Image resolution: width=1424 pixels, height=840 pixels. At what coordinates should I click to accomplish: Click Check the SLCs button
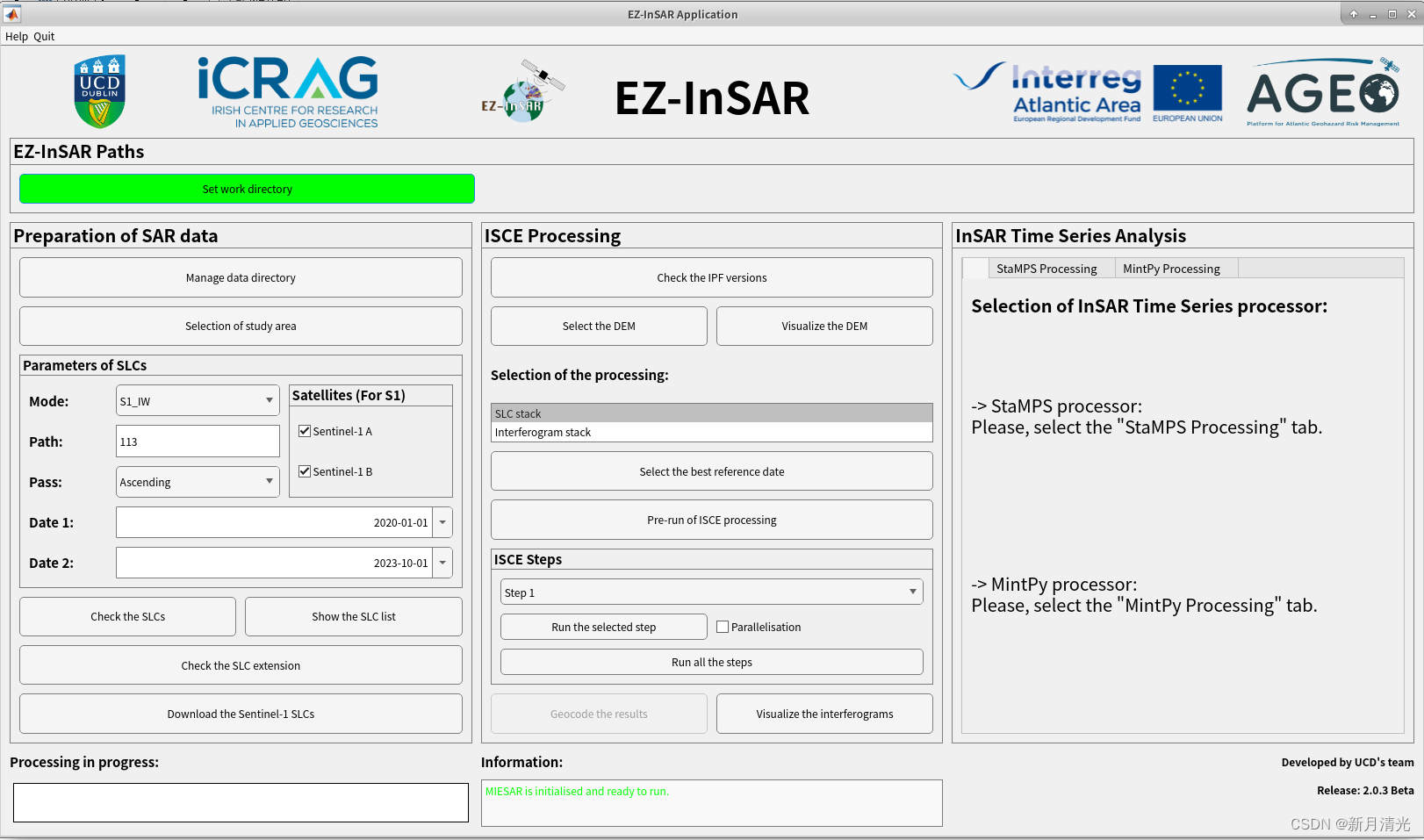[x=127, y=617]
